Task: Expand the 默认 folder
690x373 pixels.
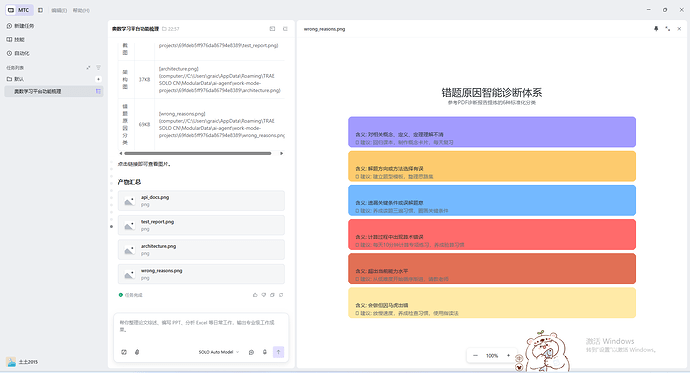Action: click(x=15, y=79)
